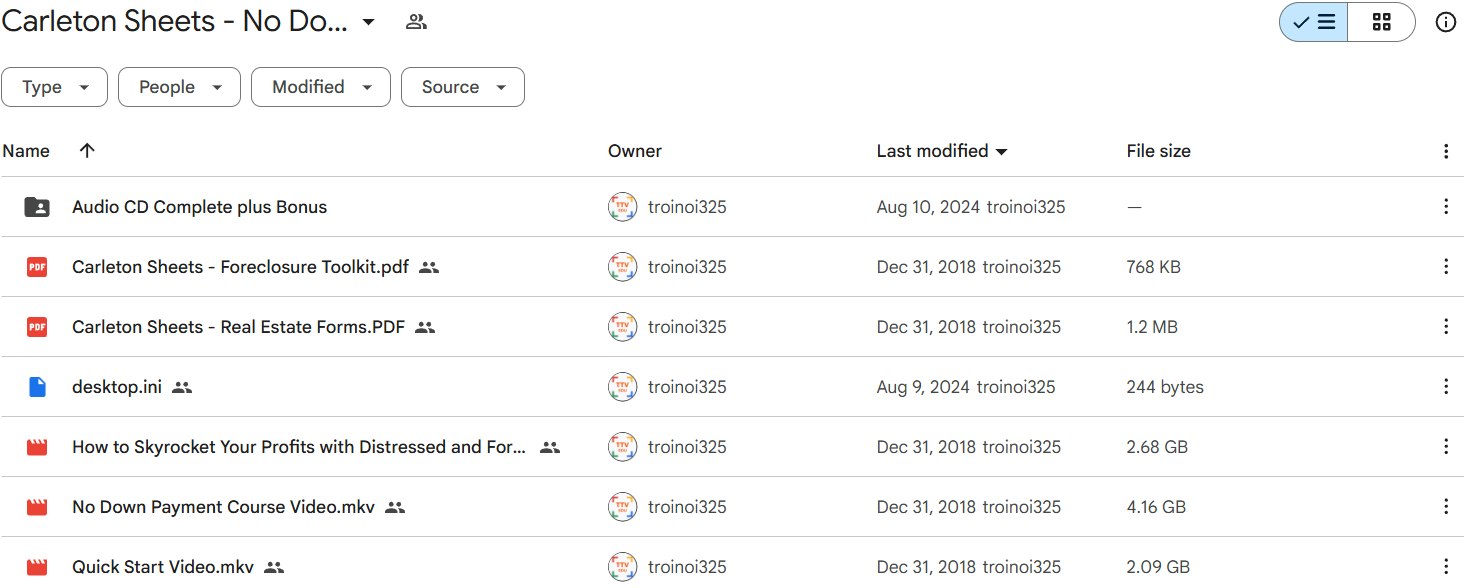This screenshot has width=1464, height=588.
Task: Open the view details info icon
Action: pyautogui.click(x=1445, y=22)
